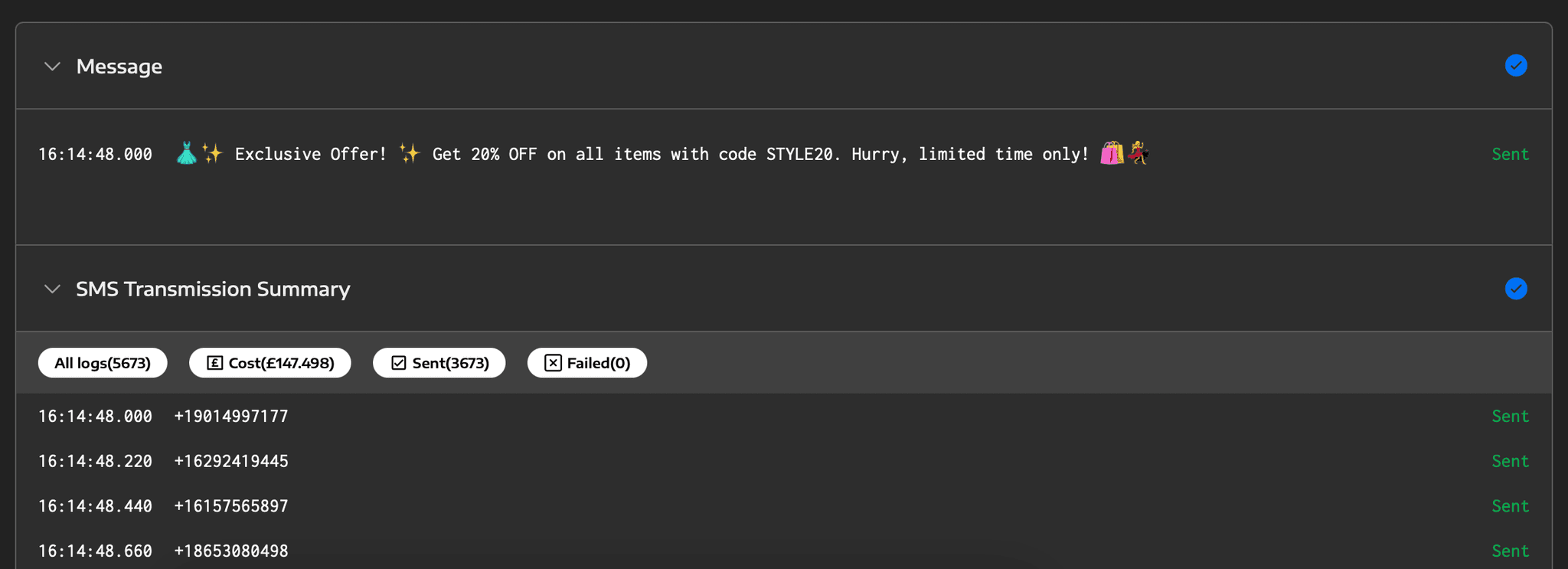Select log entry for +19014997177
Viewport: 1568px width, 569px height.
coord(231,417)
